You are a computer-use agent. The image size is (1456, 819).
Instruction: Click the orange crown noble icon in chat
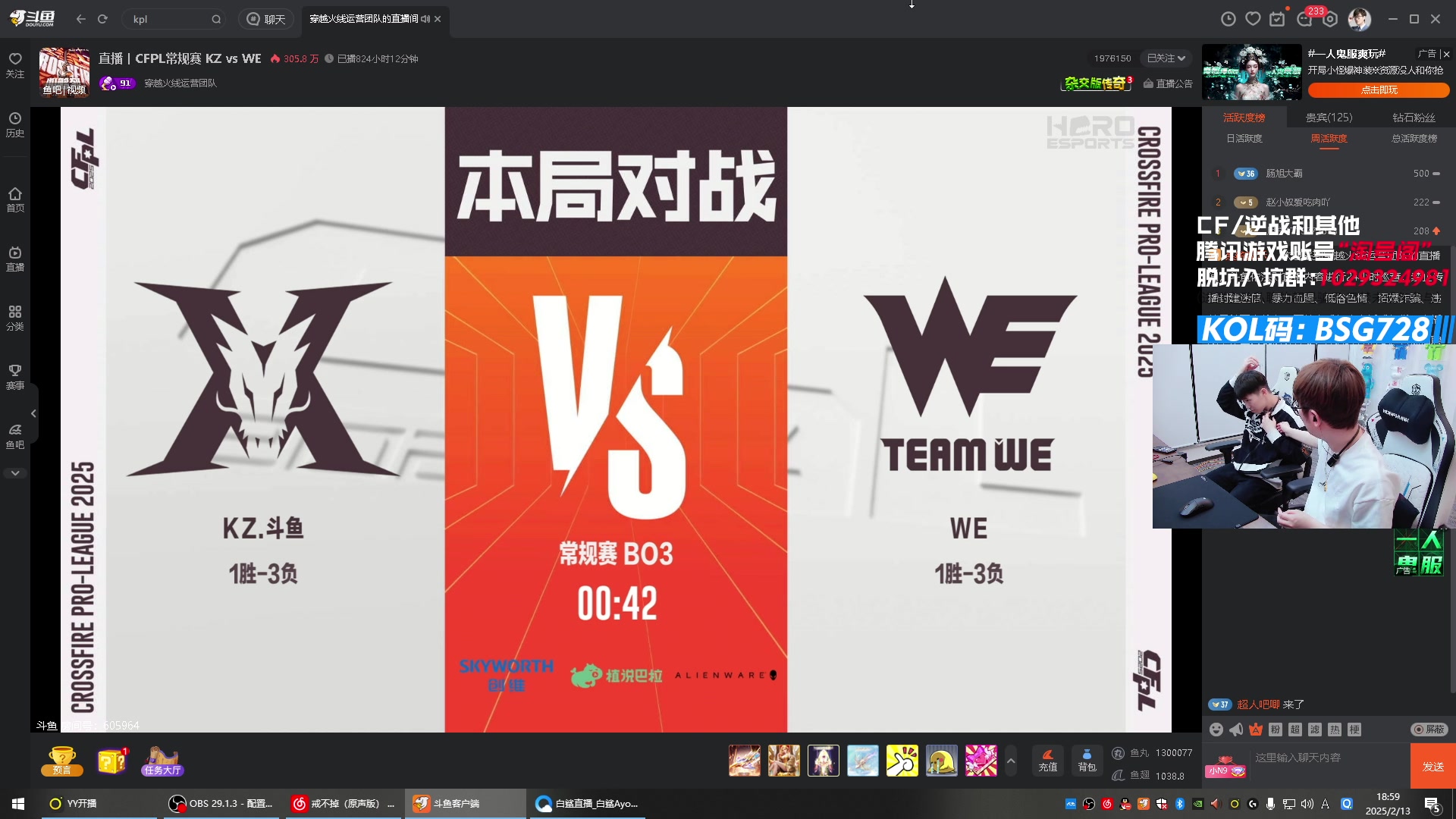[1256, 730]
